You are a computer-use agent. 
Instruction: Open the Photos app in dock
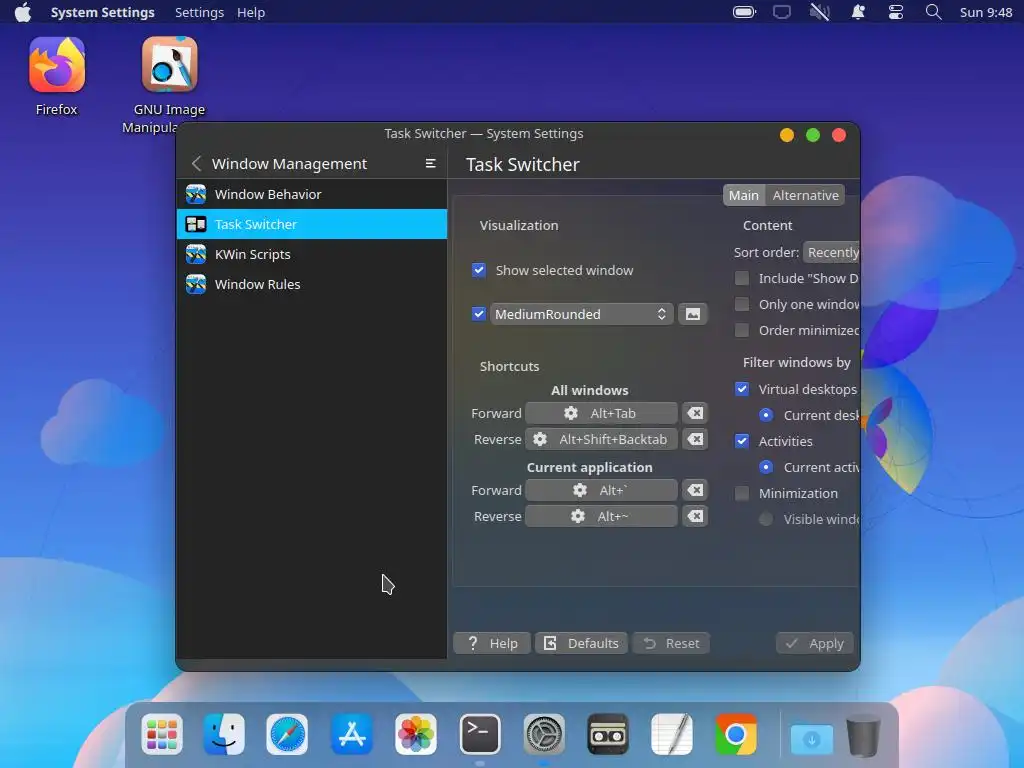pyautogui.click(x=415, y=734)
